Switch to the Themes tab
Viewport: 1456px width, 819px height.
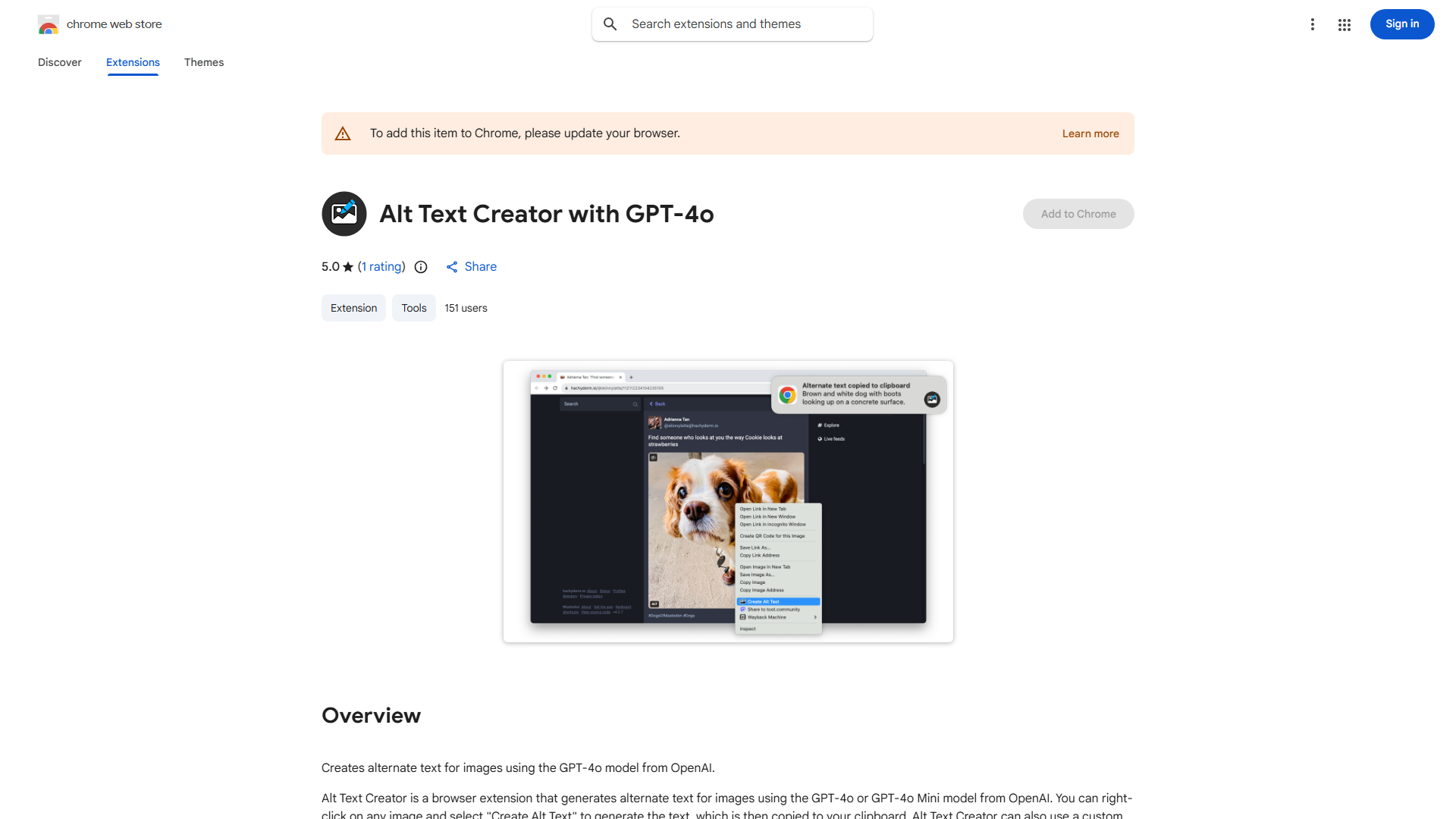[x=203, y=62]
